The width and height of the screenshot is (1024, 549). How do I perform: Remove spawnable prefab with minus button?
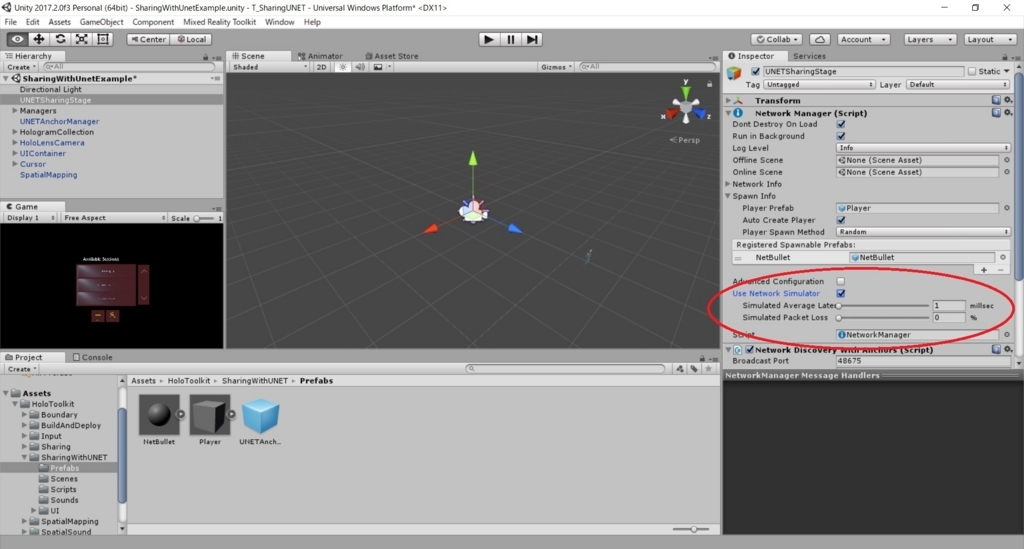1000,270
